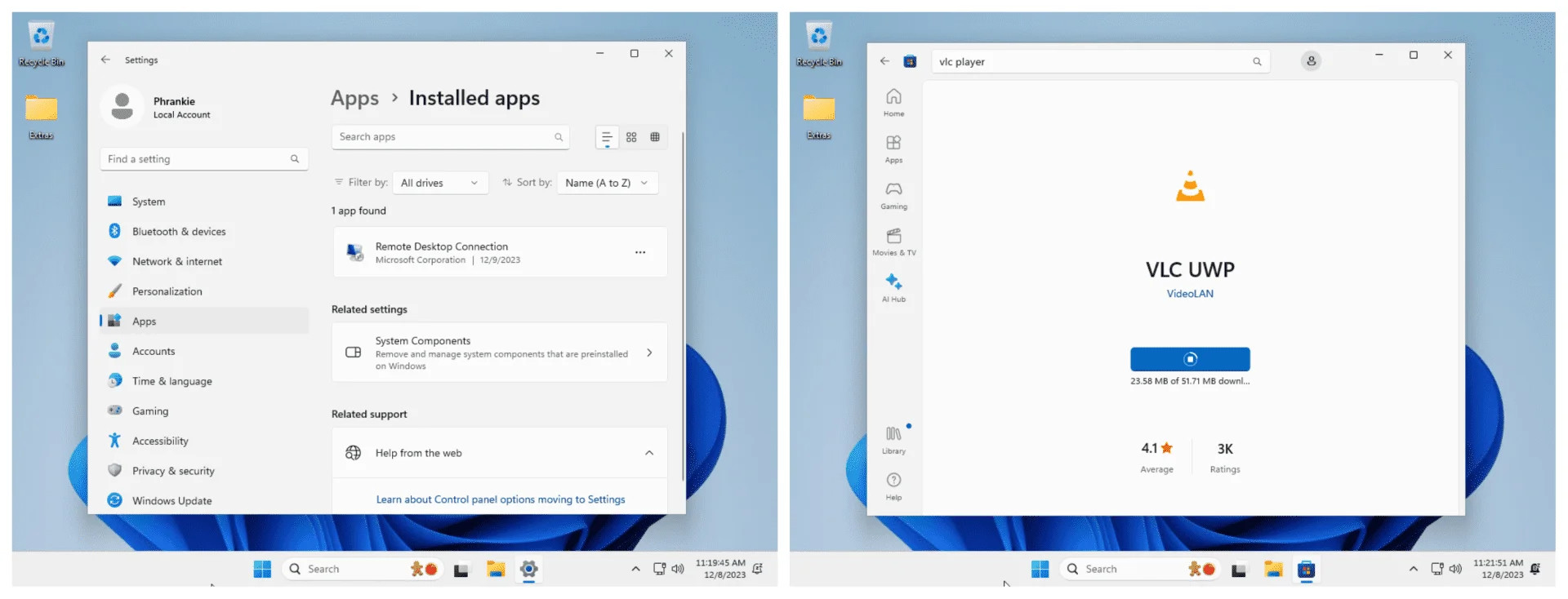Go back using the Microsoft Store back arrow
Image resolution: width=1568 pixels, height=599 pixels.
[x=884, y=61]
